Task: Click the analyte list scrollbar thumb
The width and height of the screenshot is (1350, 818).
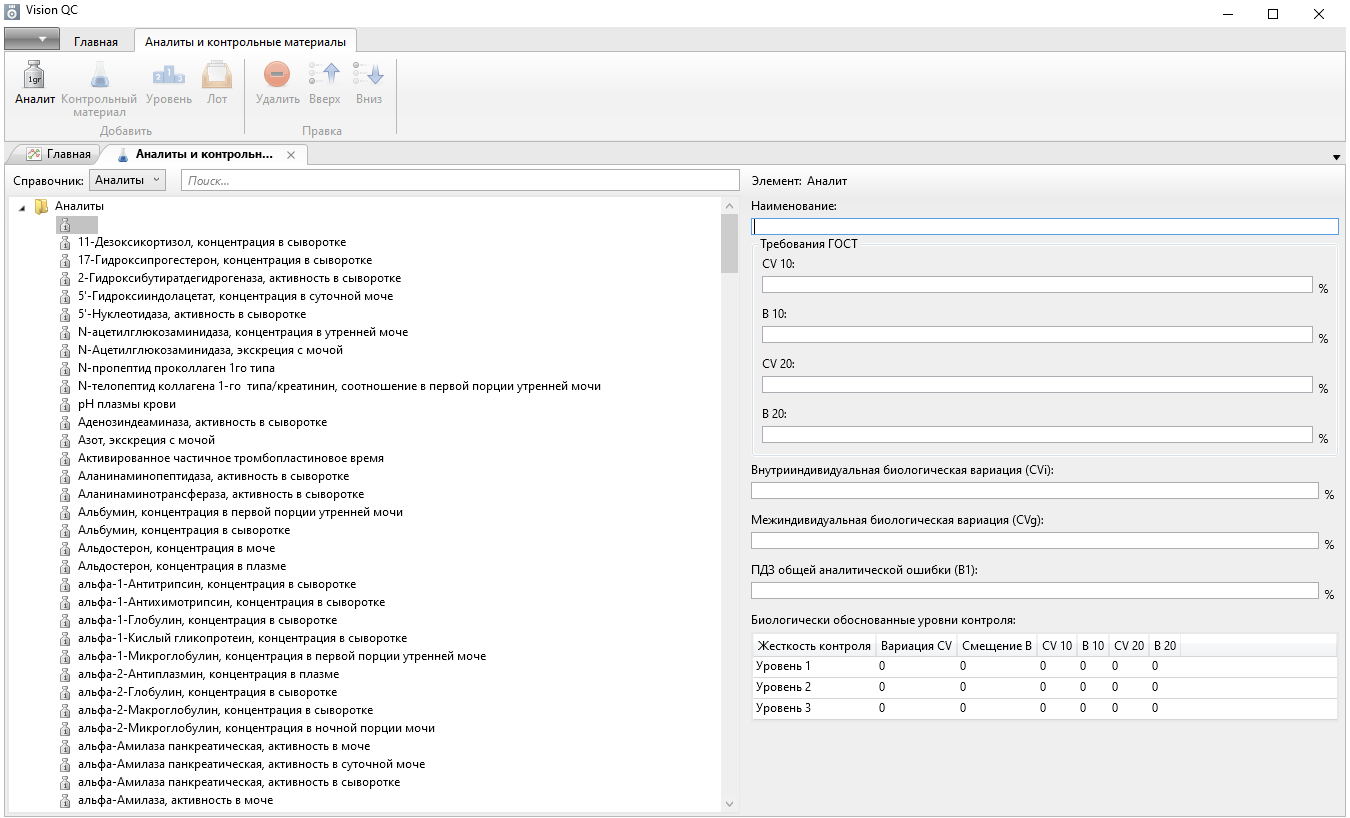Action: pos(729,244)
